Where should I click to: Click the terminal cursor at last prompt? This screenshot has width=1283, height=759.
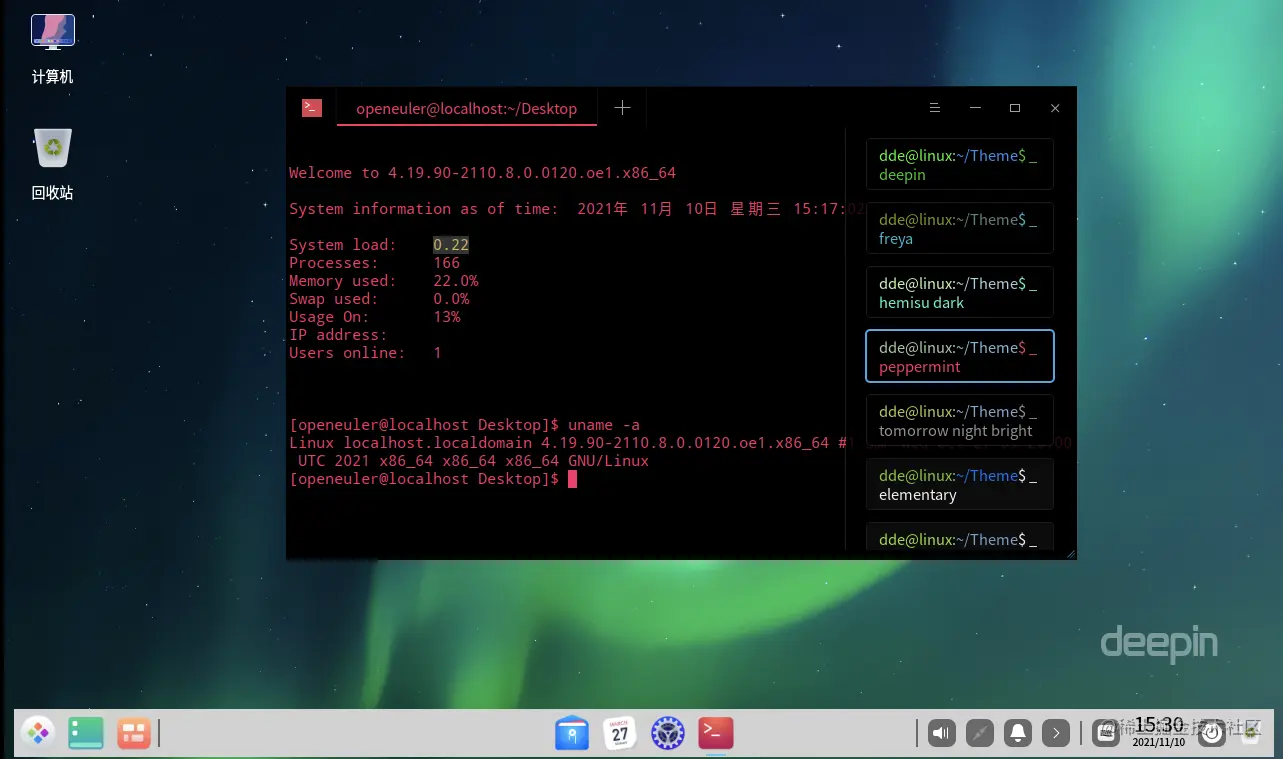pos(573,479)
